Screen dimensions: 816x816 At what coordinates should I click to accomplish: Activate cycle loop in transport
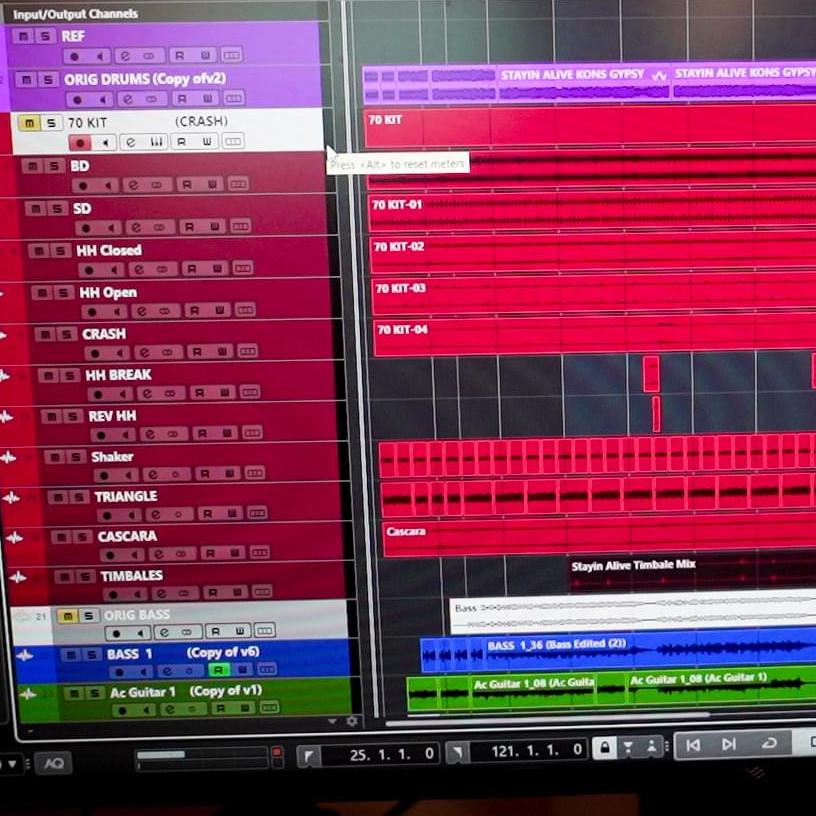click(x=769, y=743)
